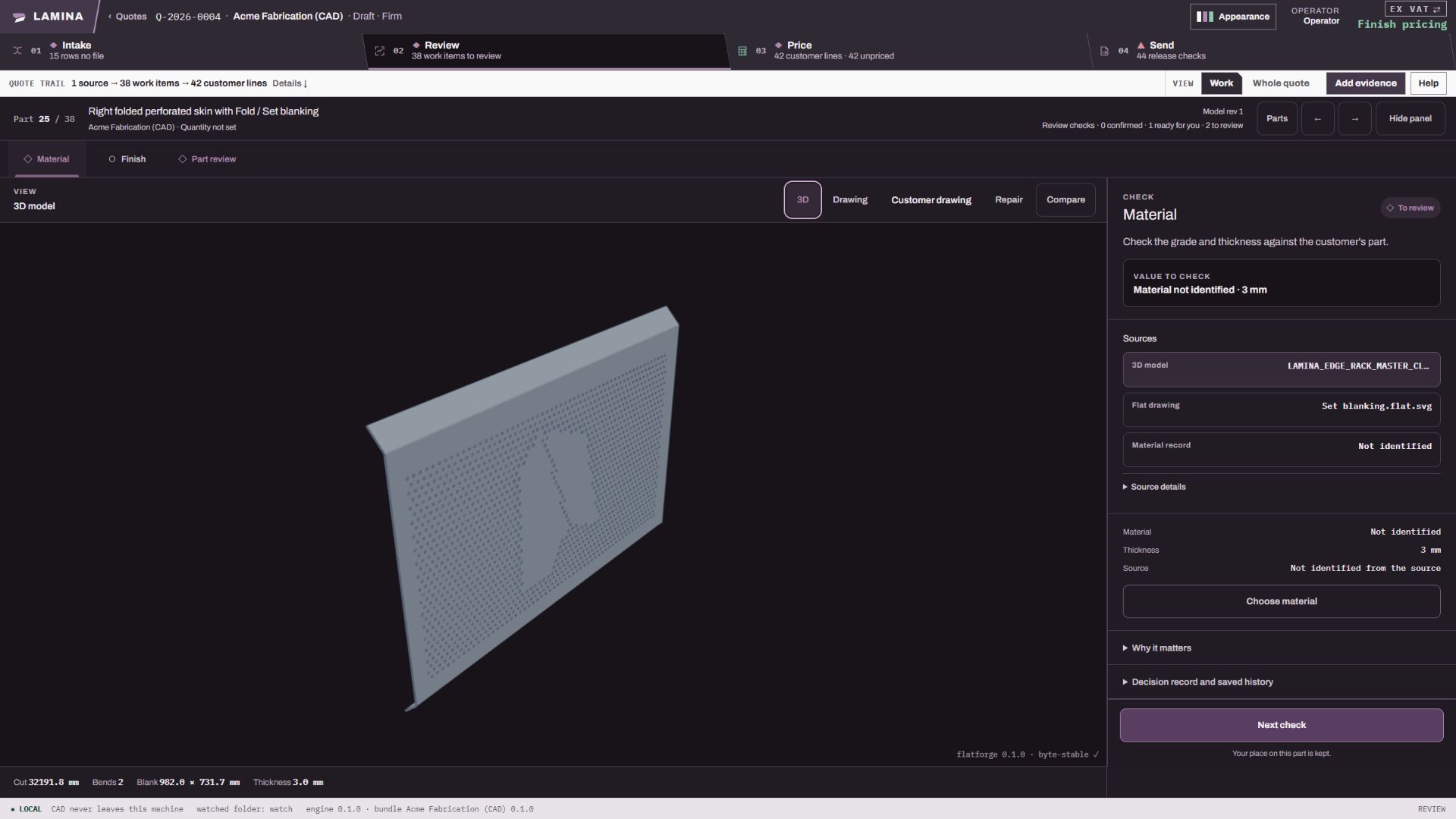Click the 3D part model preview
Viewport: 1456px width, 819px height.
(x=523, y=508)
